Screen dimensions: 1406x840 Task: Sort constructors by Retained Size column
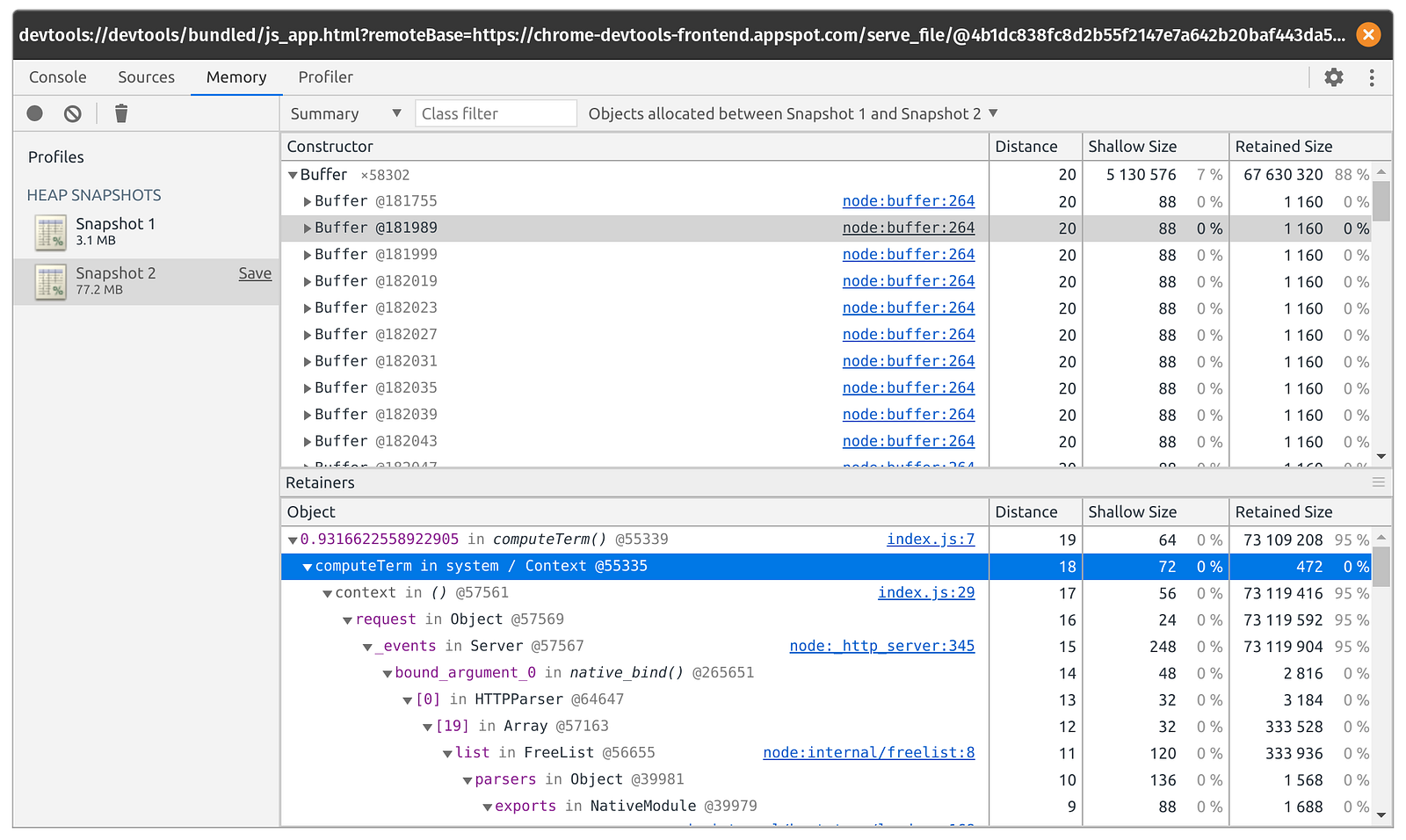point(1310,147)
